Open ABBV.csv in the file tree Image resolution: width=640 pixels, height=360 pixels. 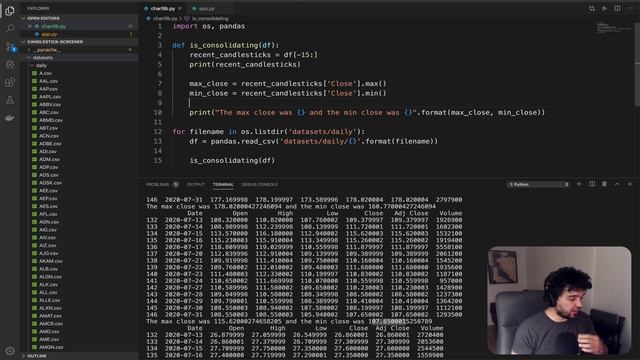50,104
